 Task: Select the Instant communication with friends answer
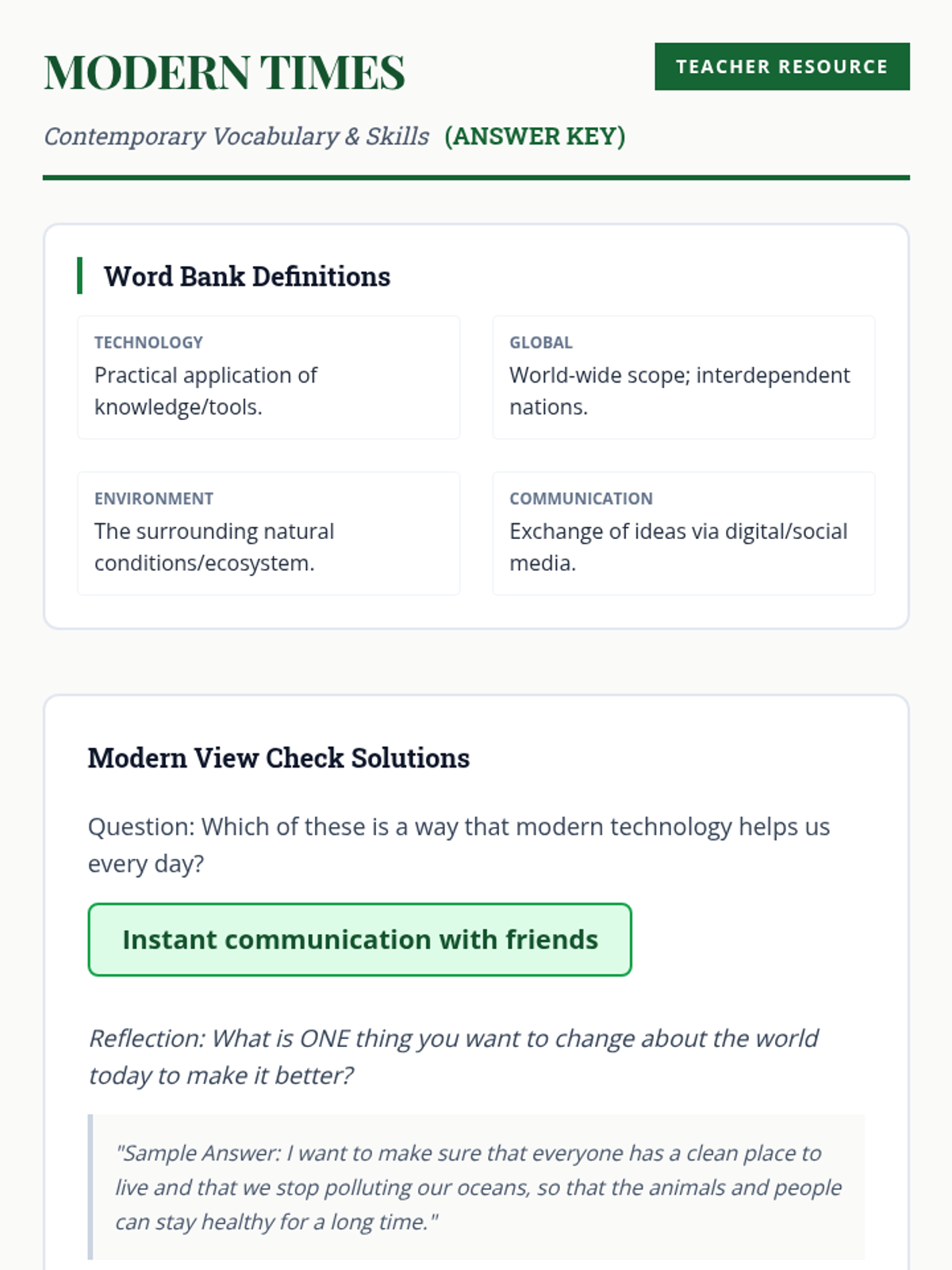click(x=359, y=940)
